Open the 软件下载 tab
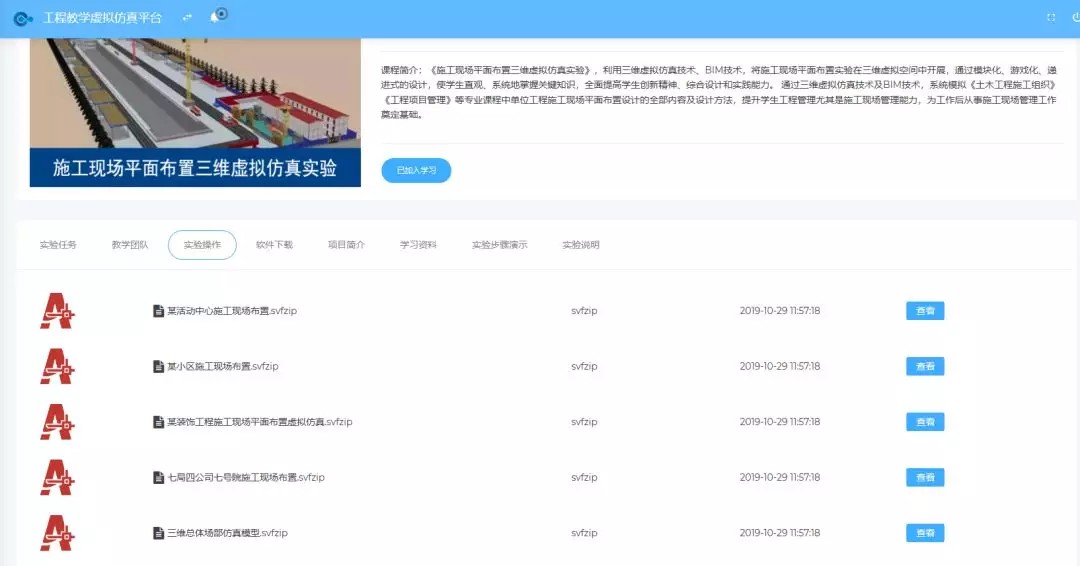 coord(274,245)
